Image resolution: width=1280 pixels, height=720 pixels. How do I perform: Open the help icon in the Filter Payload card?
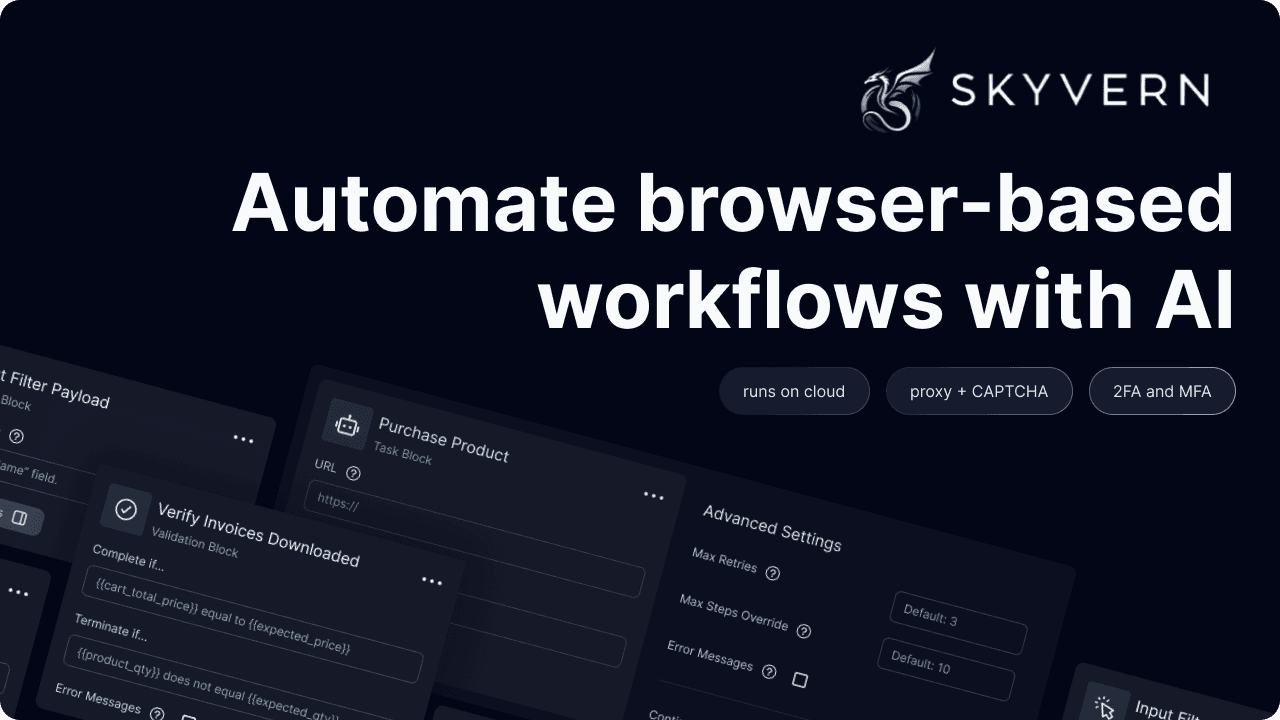coord(16,436)
